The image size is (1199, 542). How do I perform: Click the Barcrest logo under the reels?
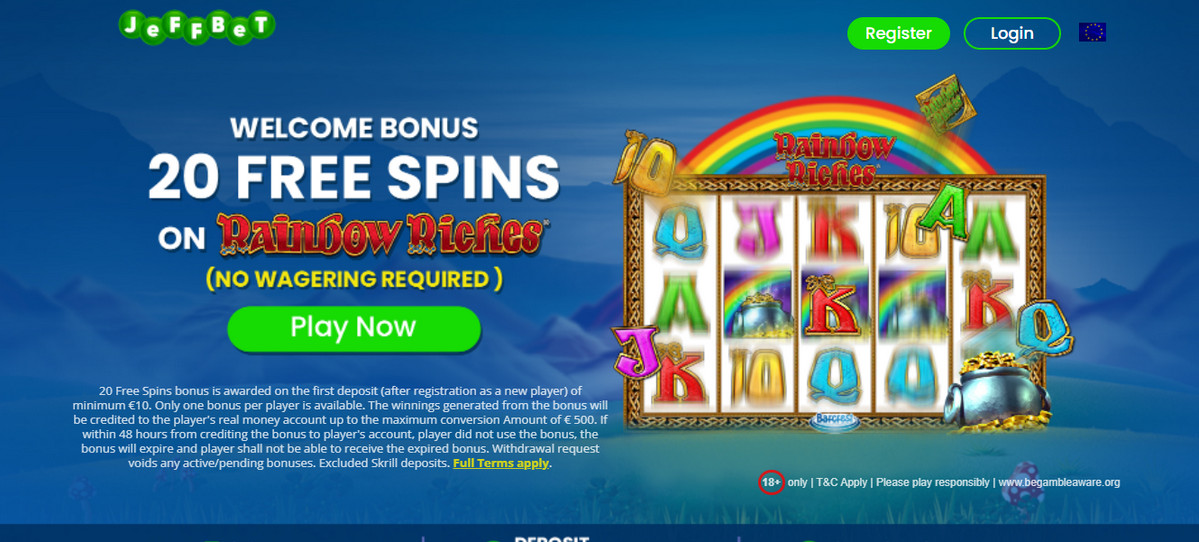click(x=835, y=421)
